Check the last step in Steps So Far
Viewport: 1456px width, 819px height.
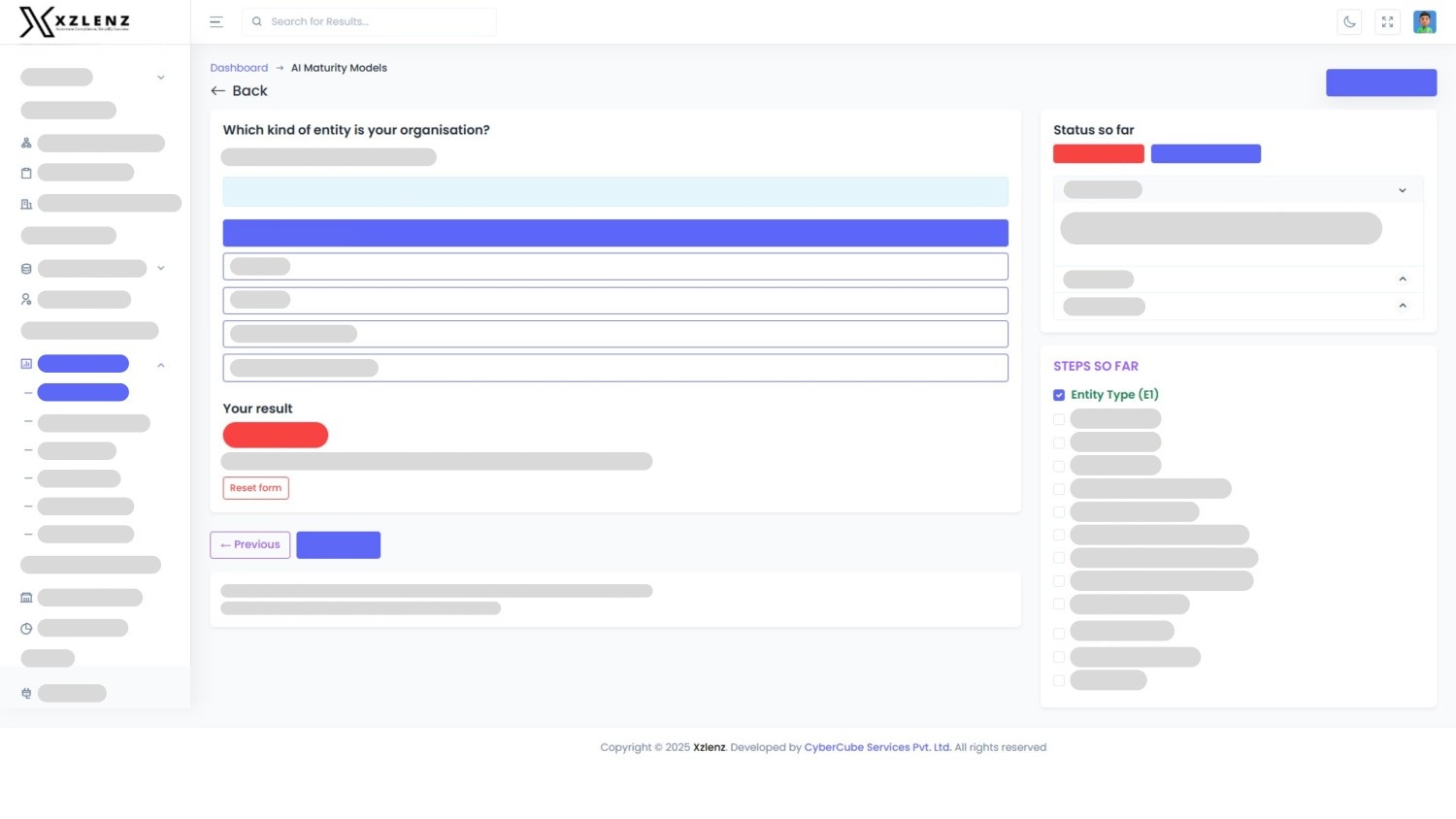pos(1059,680)
